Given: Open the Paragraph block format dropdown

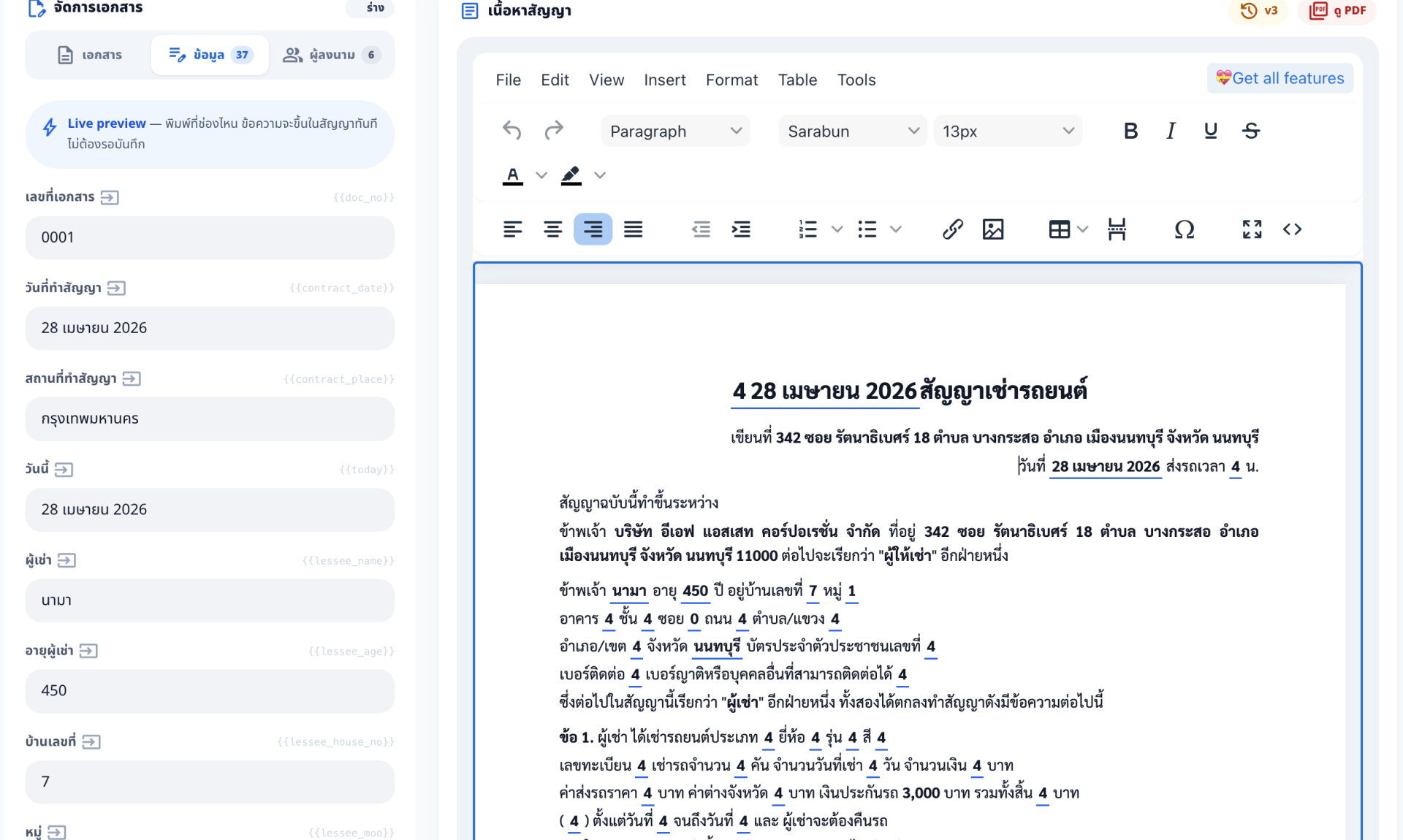Looking at the screenshot, I should (675, 131).
